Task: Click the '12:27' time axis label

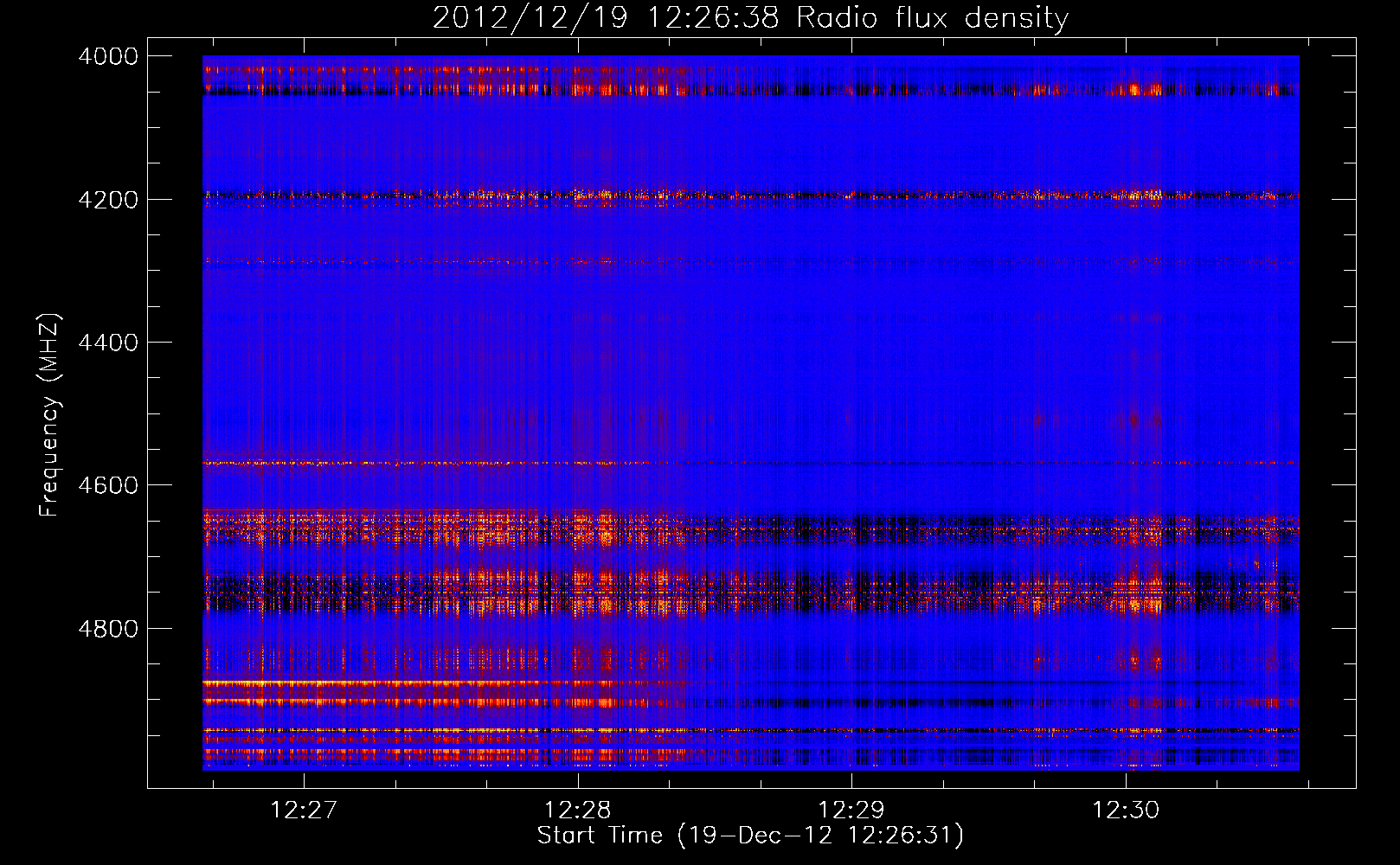Action: [303, 810]
